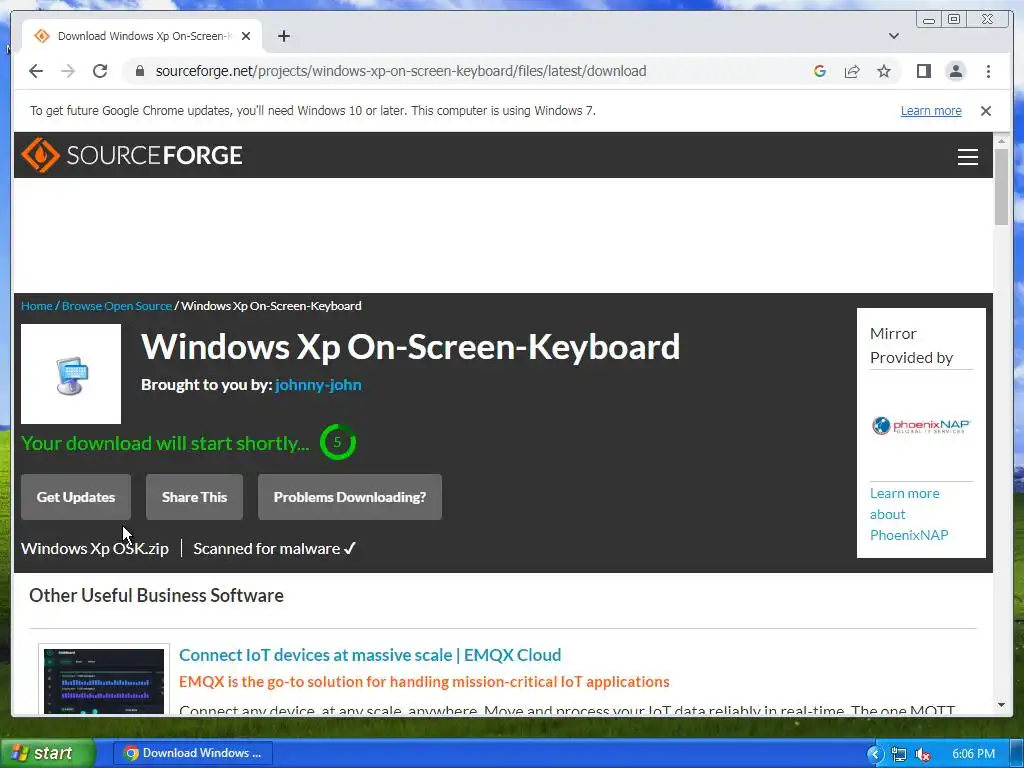Screen dimensions: 1024x768
Task: Click the EMQX is the go-to solution tagline
Action: click(424, 682)
